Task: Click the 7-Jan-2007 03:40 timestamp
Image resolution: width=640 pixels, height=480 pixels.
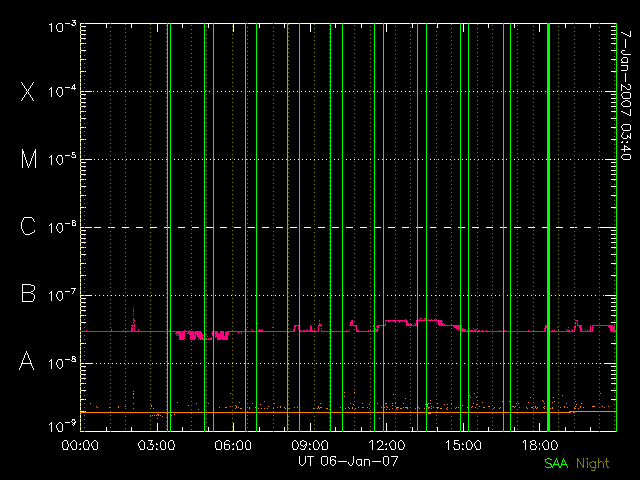Action: pos(625,96)
